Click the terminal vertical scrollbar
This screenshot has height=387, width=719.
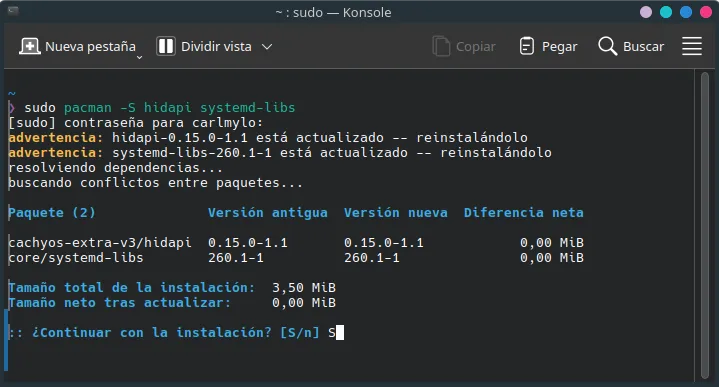[x=705, y=225]
